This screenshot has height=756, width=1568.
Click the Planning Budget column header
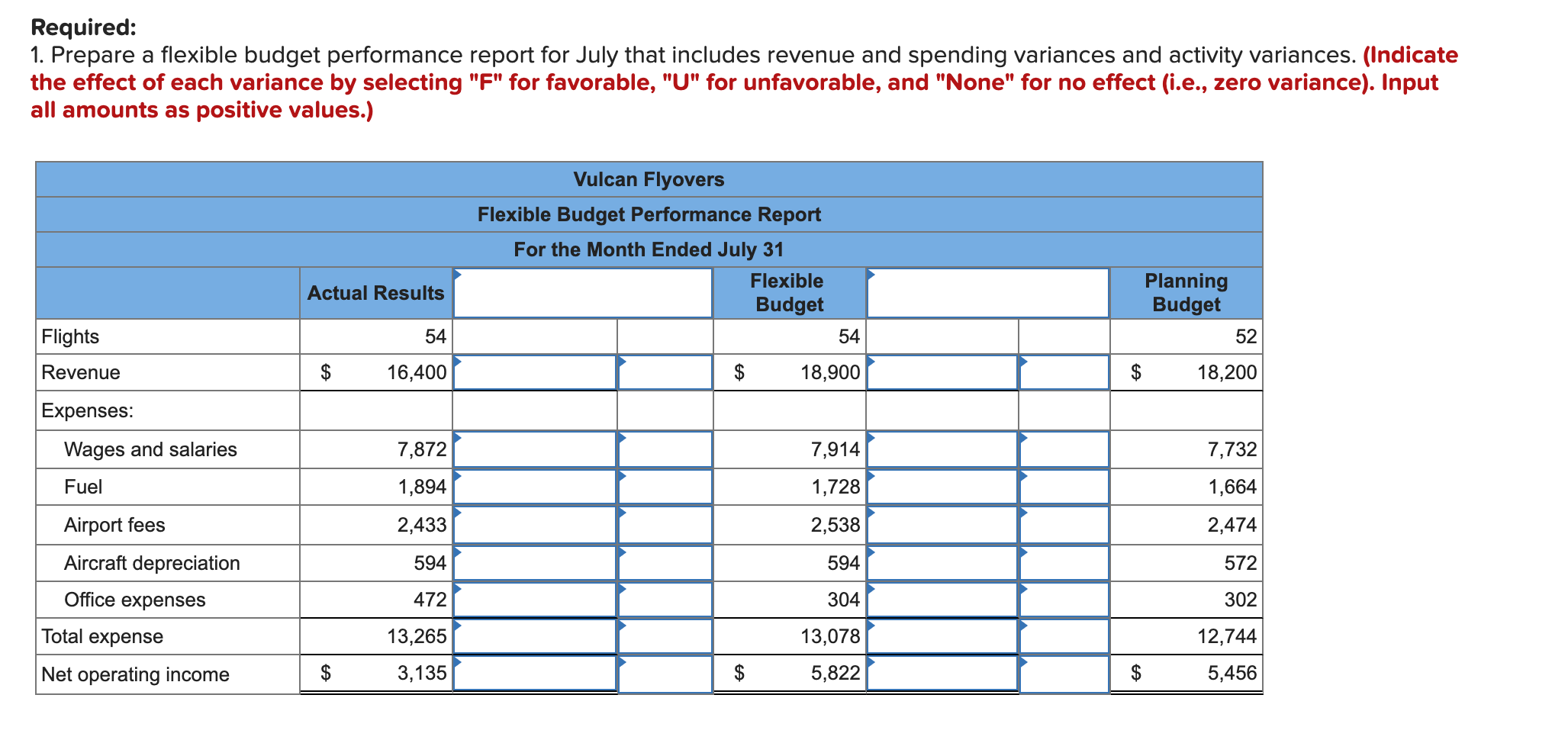point(1186,293)
